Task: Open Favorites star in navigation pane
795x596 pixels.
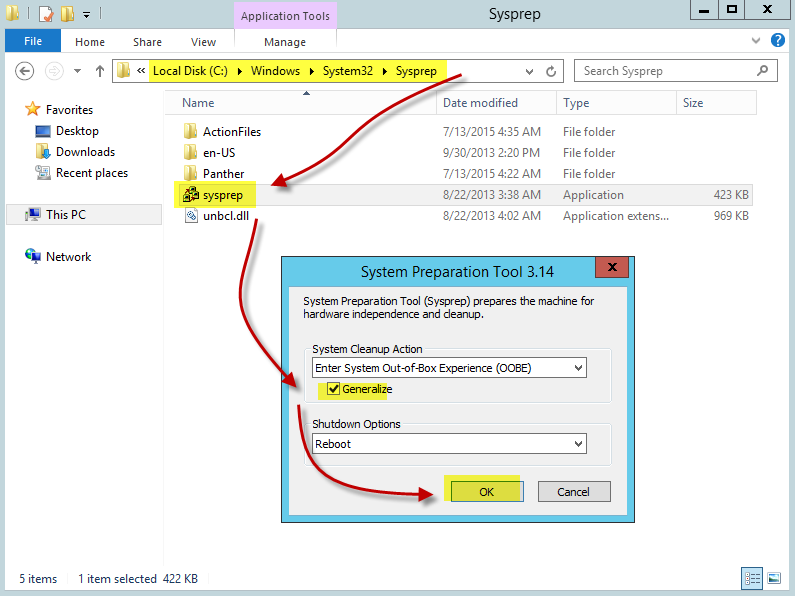Action: (x=32, y=109)
